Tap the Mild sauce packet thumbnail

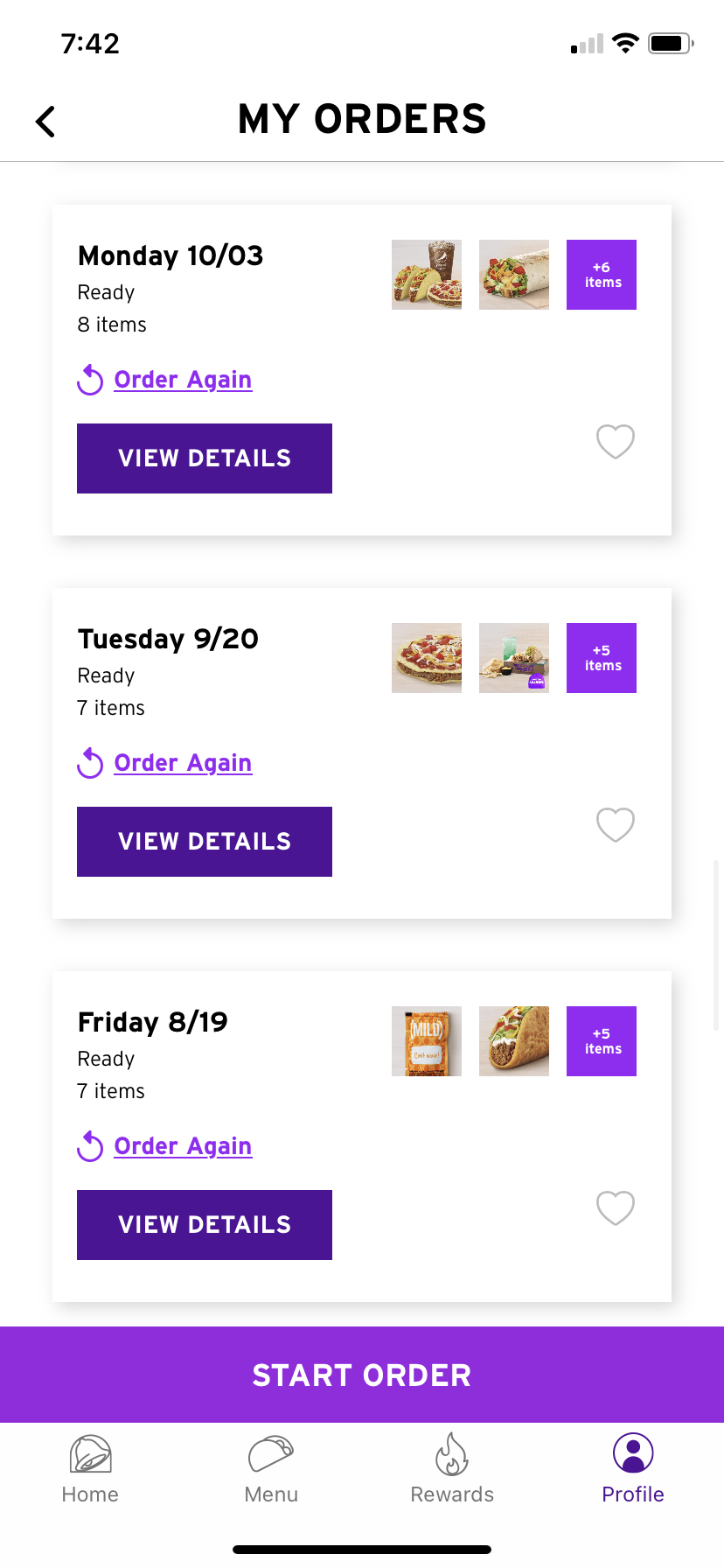[x=427, y=1041]
